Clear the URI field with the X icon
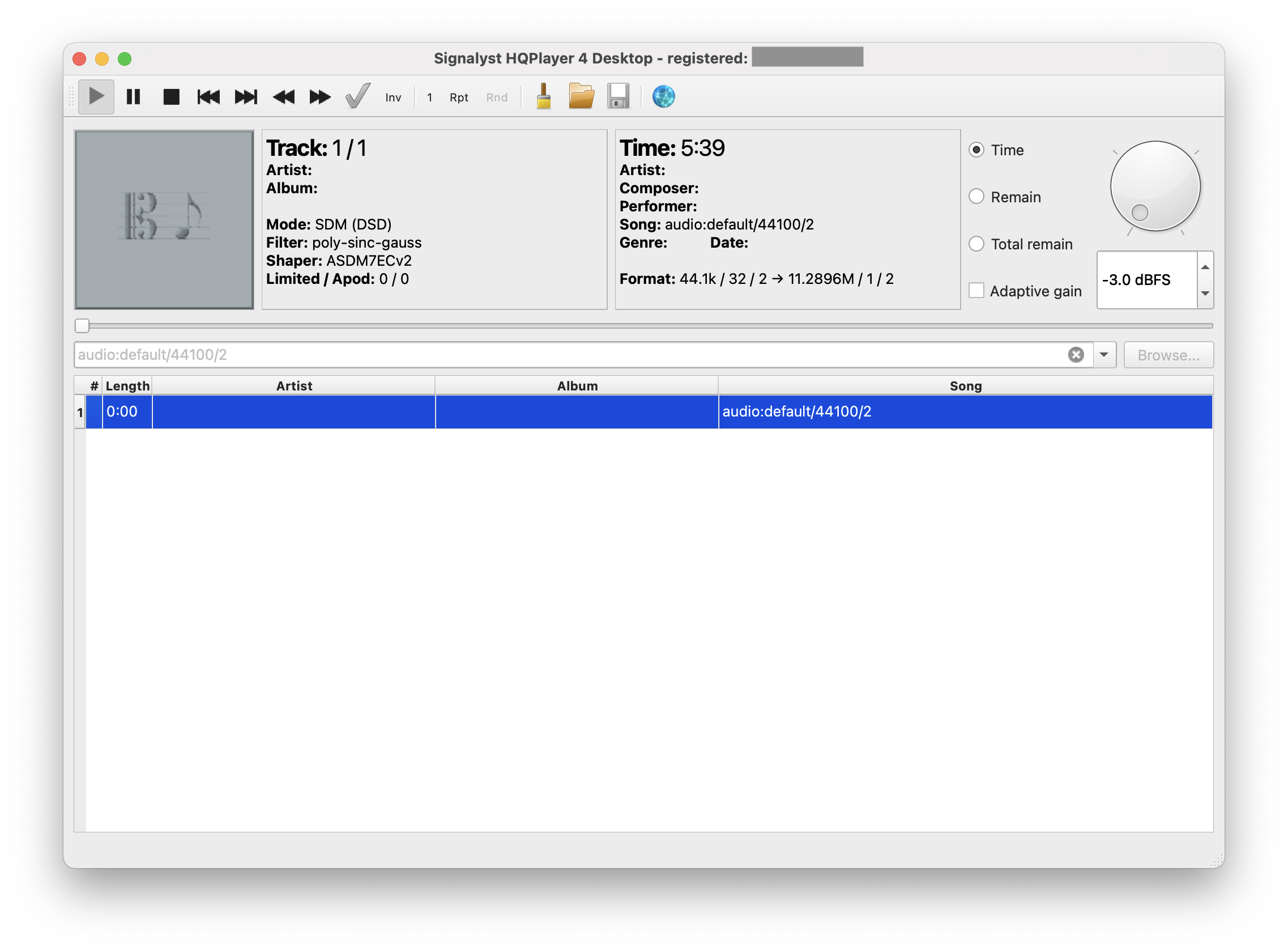Screen dimensions: 1288x952 coord(1076,355)
